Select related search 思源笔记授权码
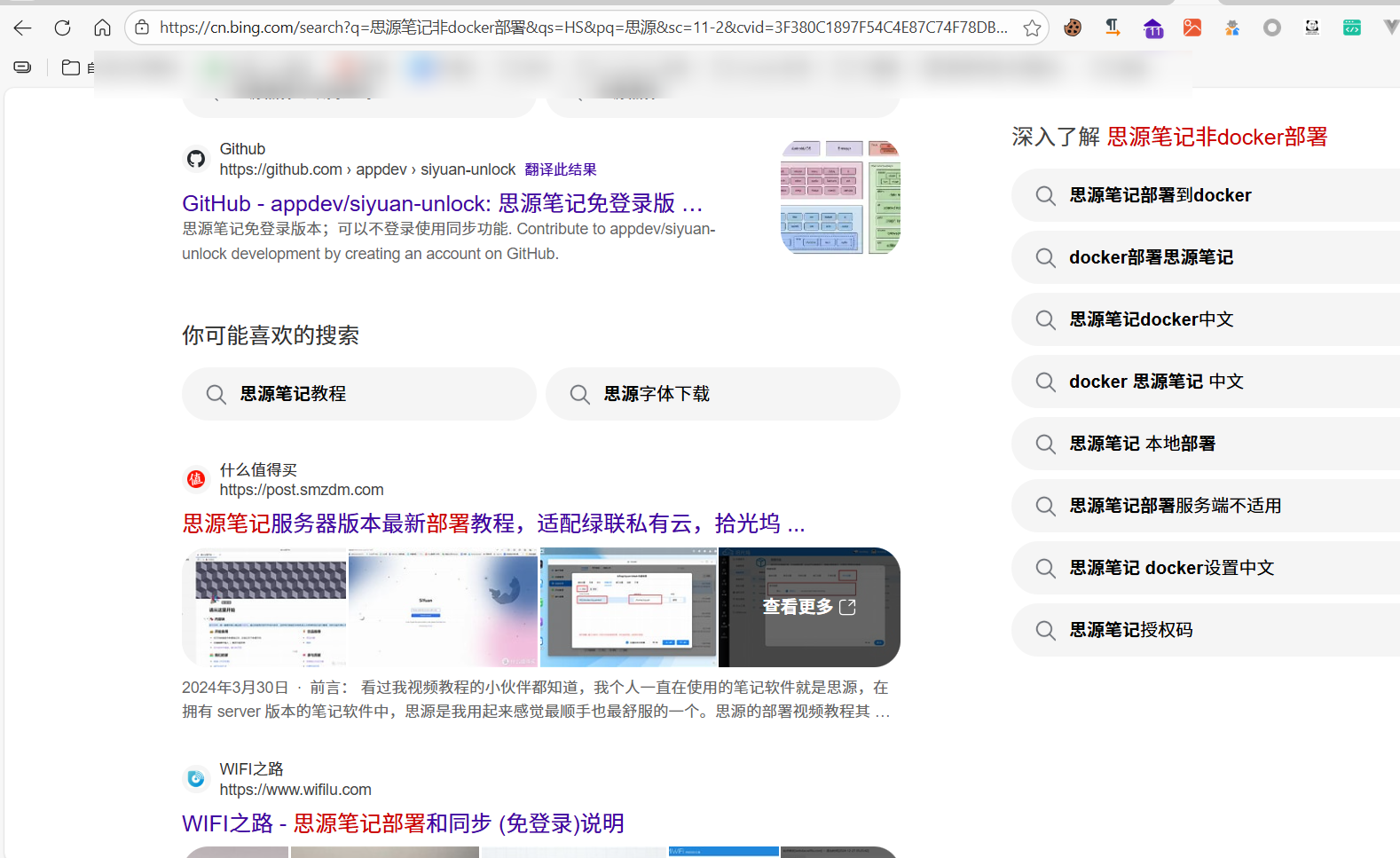1400x858 pixels. [1206, 630]
